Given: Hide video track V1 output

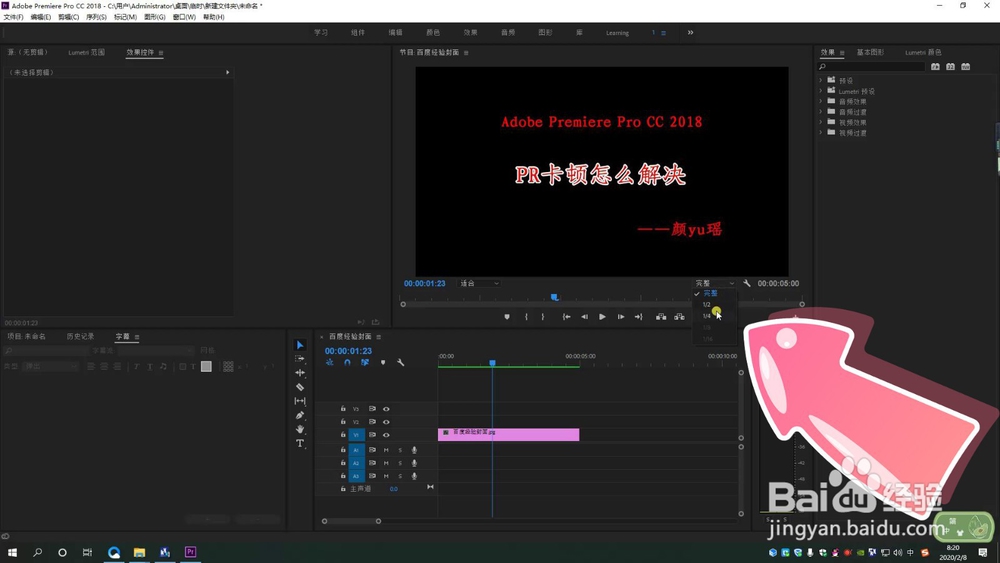Looking at the screenshot, I should (386, 435).
